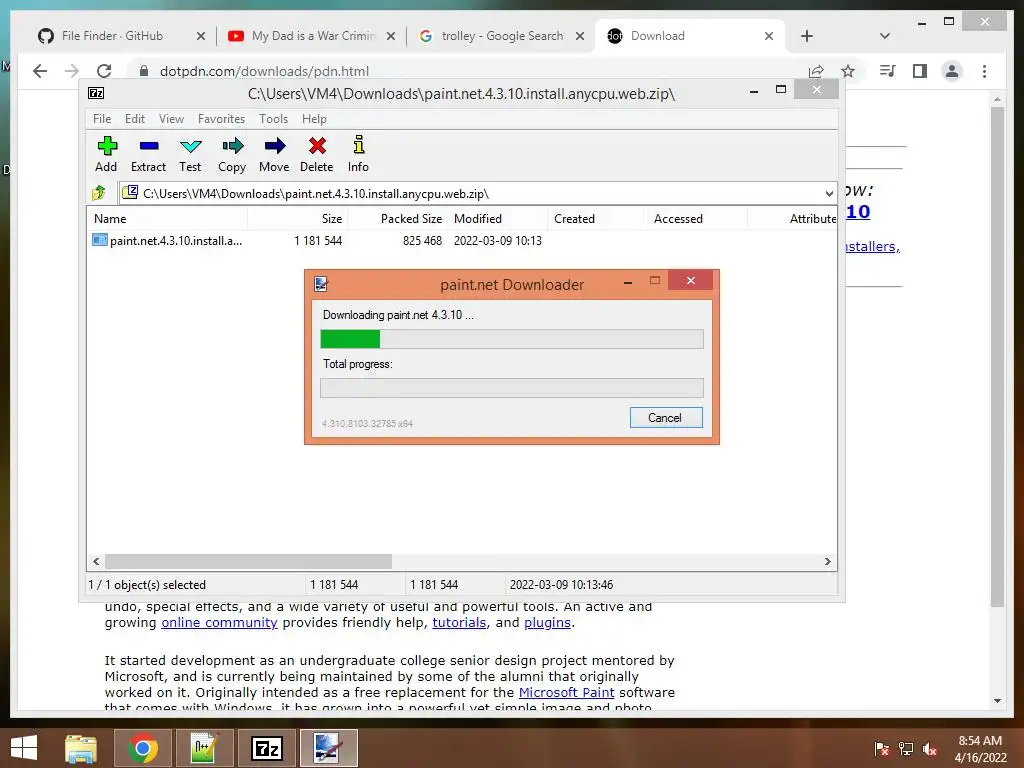Click the 7-Zip taskbar icon
The height and width of the screenshot is (768, 1024).
[267, 748]
